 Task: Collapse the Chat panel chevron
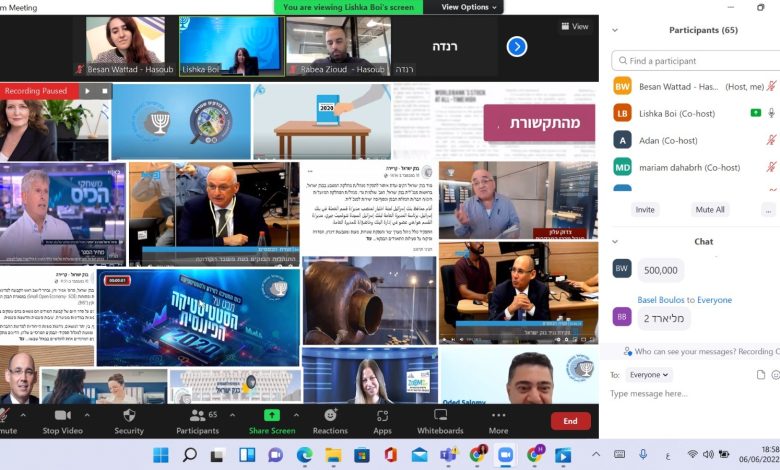tap(615, 242)
